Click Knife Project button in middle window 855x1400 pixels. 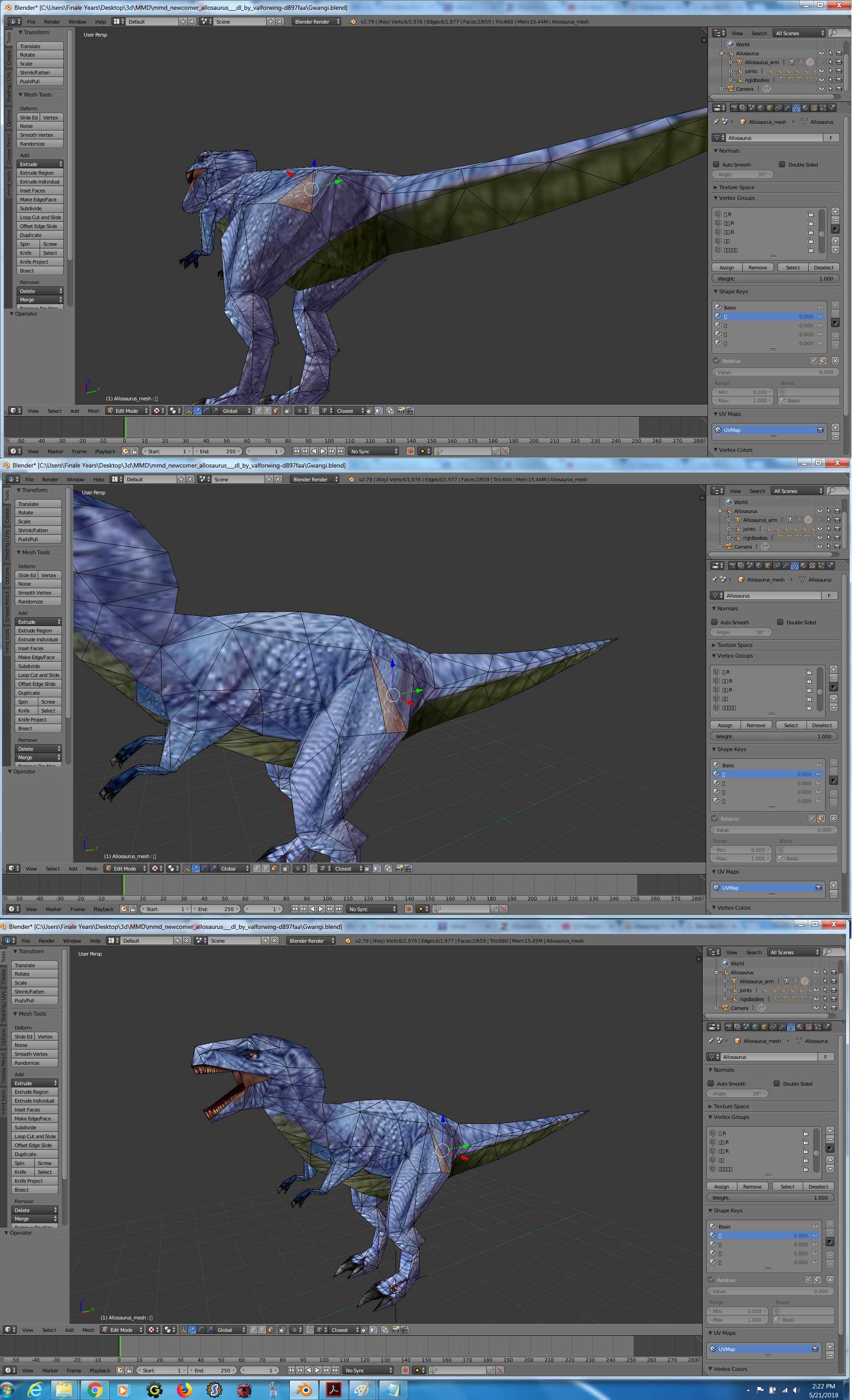pos(38,720)
